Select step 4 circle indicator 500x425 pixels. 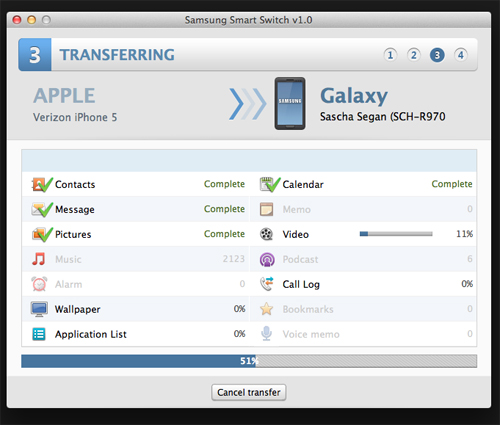(461, 55)
